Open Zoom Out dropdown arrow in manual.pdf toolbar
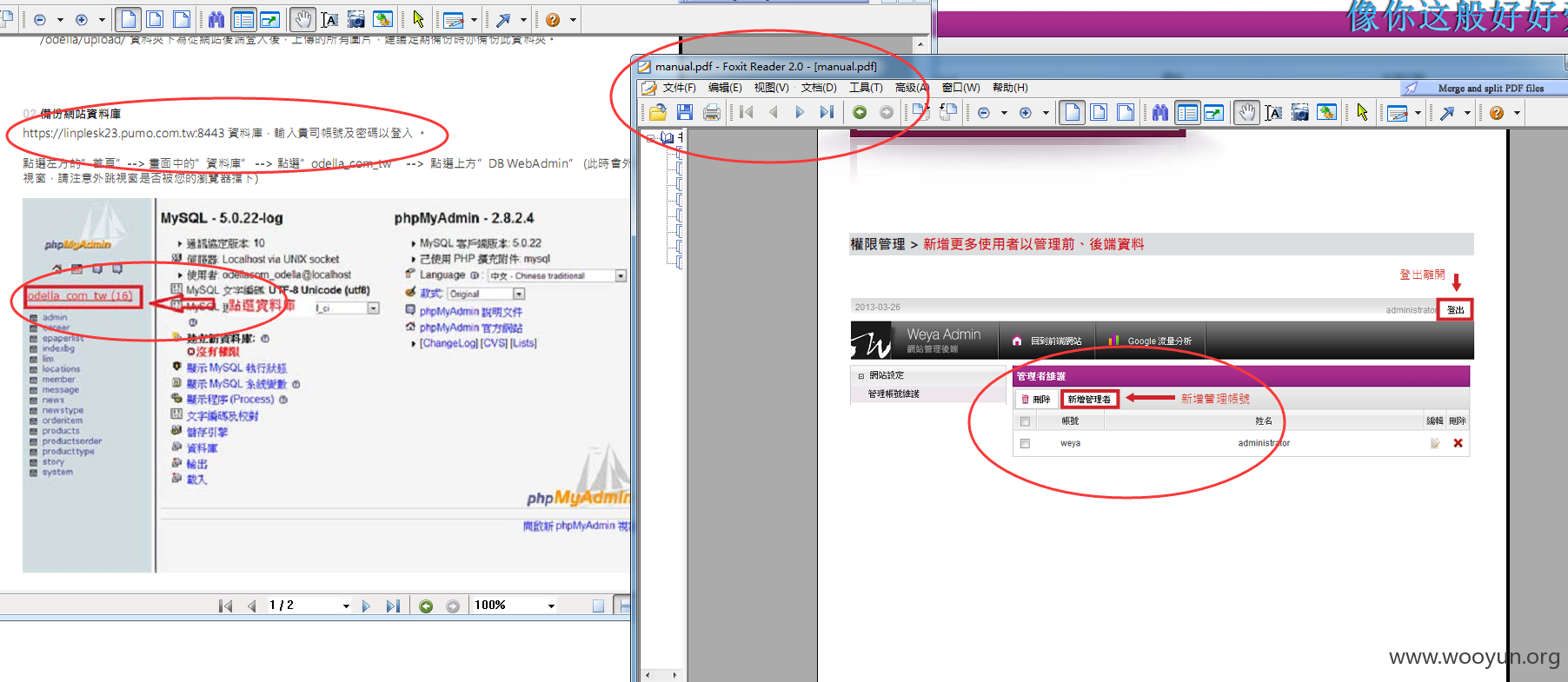 click(1004, 113)
